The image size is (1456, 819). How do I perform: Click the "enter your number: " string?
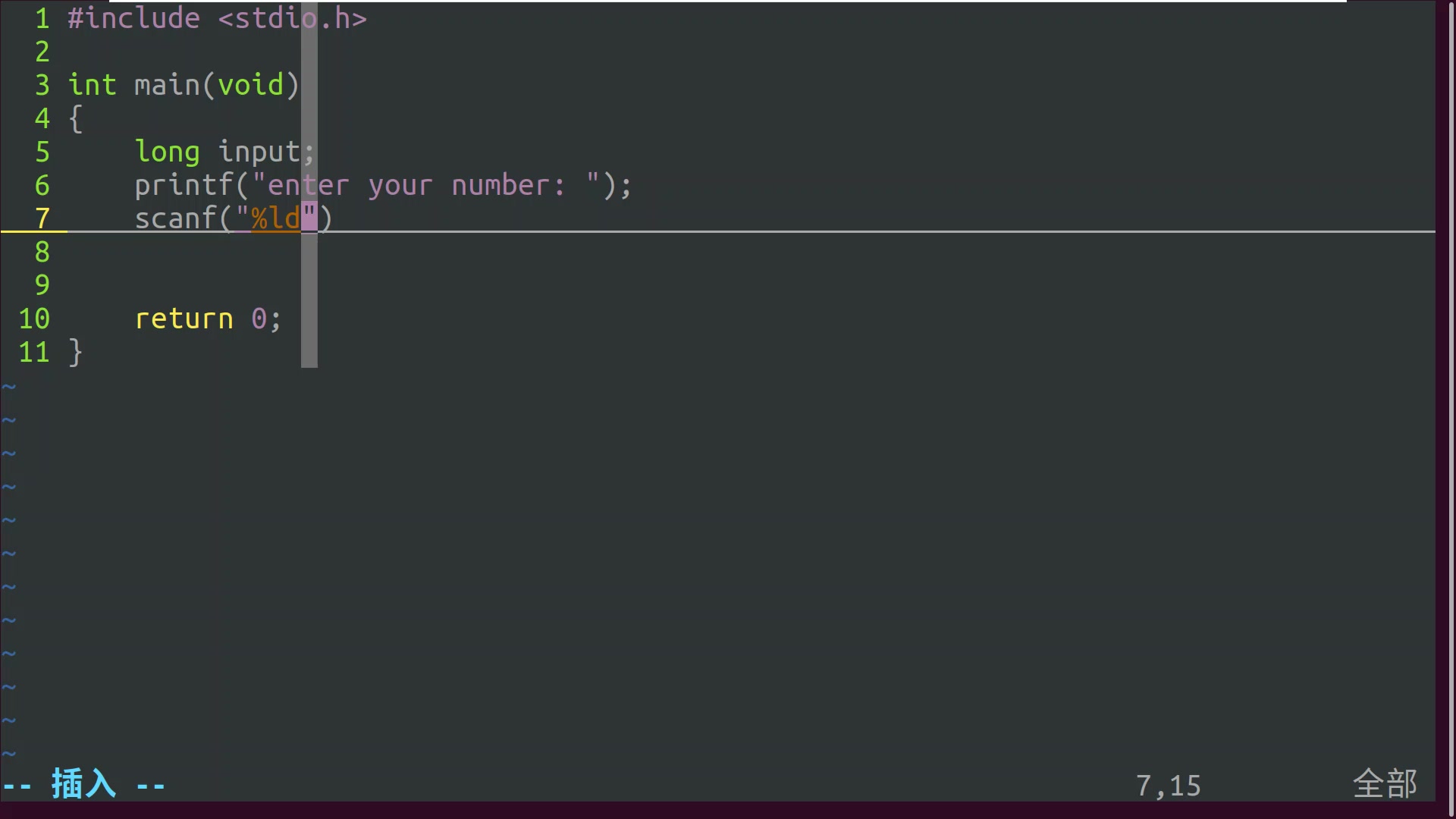coord(426,185)
